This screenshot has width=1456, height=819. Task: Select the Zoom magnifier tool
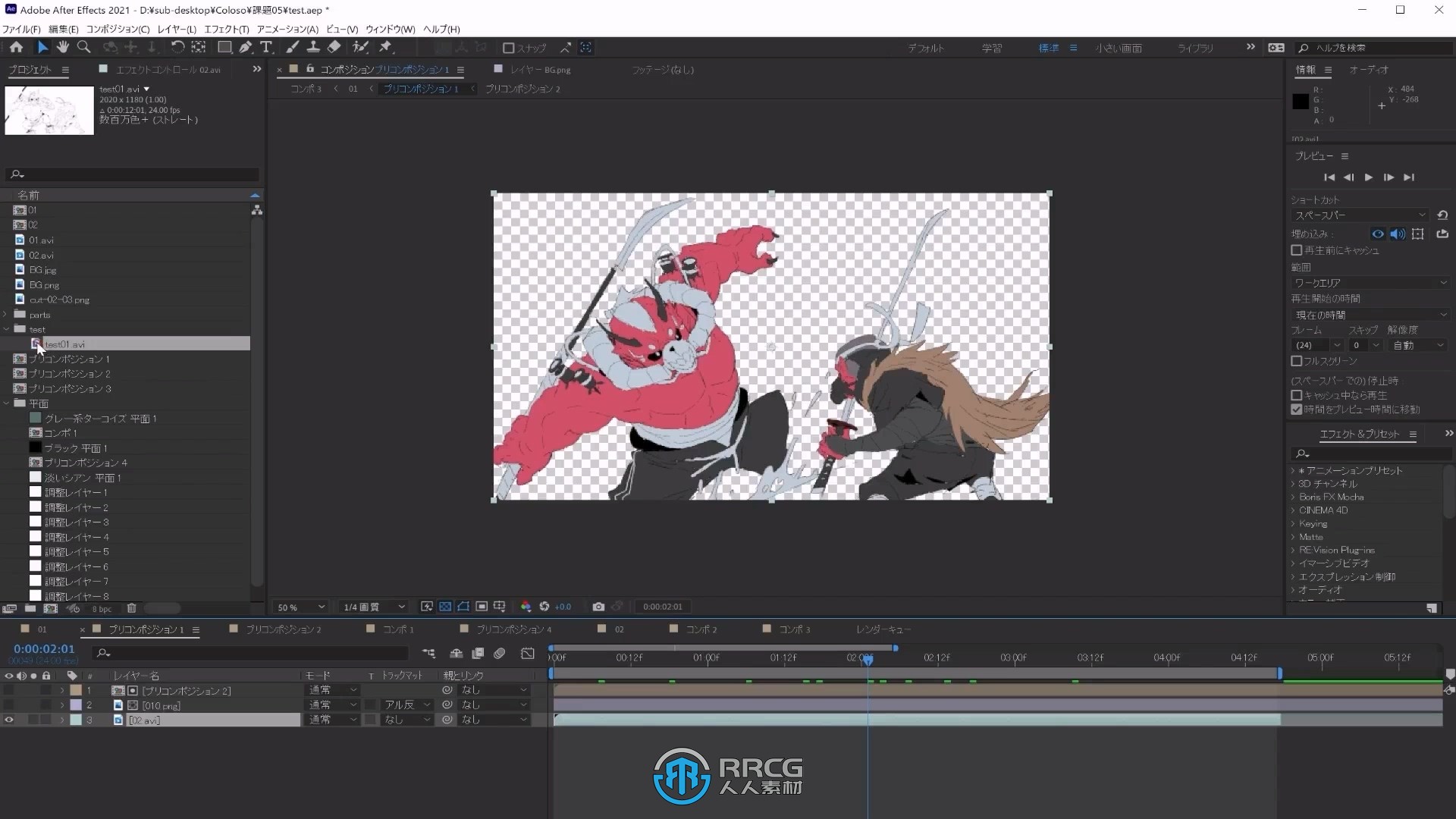point(84,47)
